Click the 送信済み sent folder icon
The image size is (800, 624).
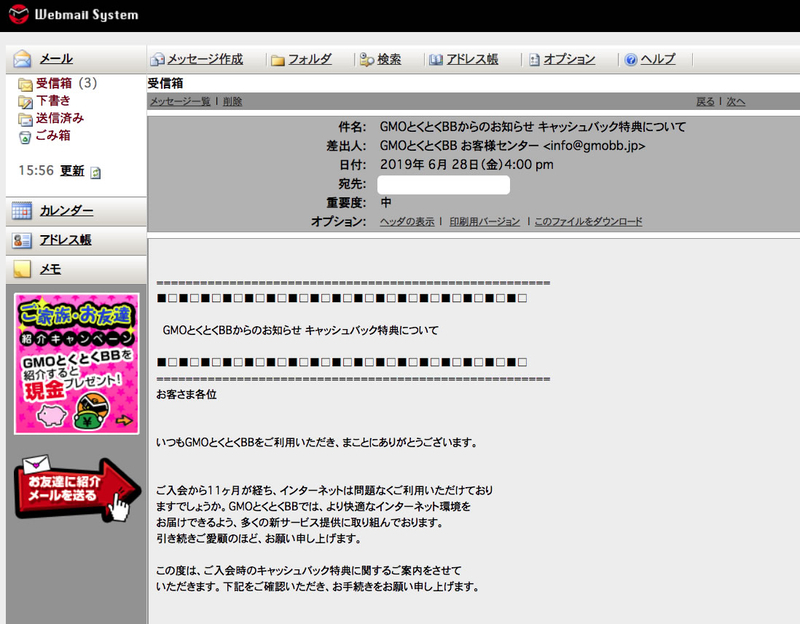pyautogui.click(x=25, y=119)
